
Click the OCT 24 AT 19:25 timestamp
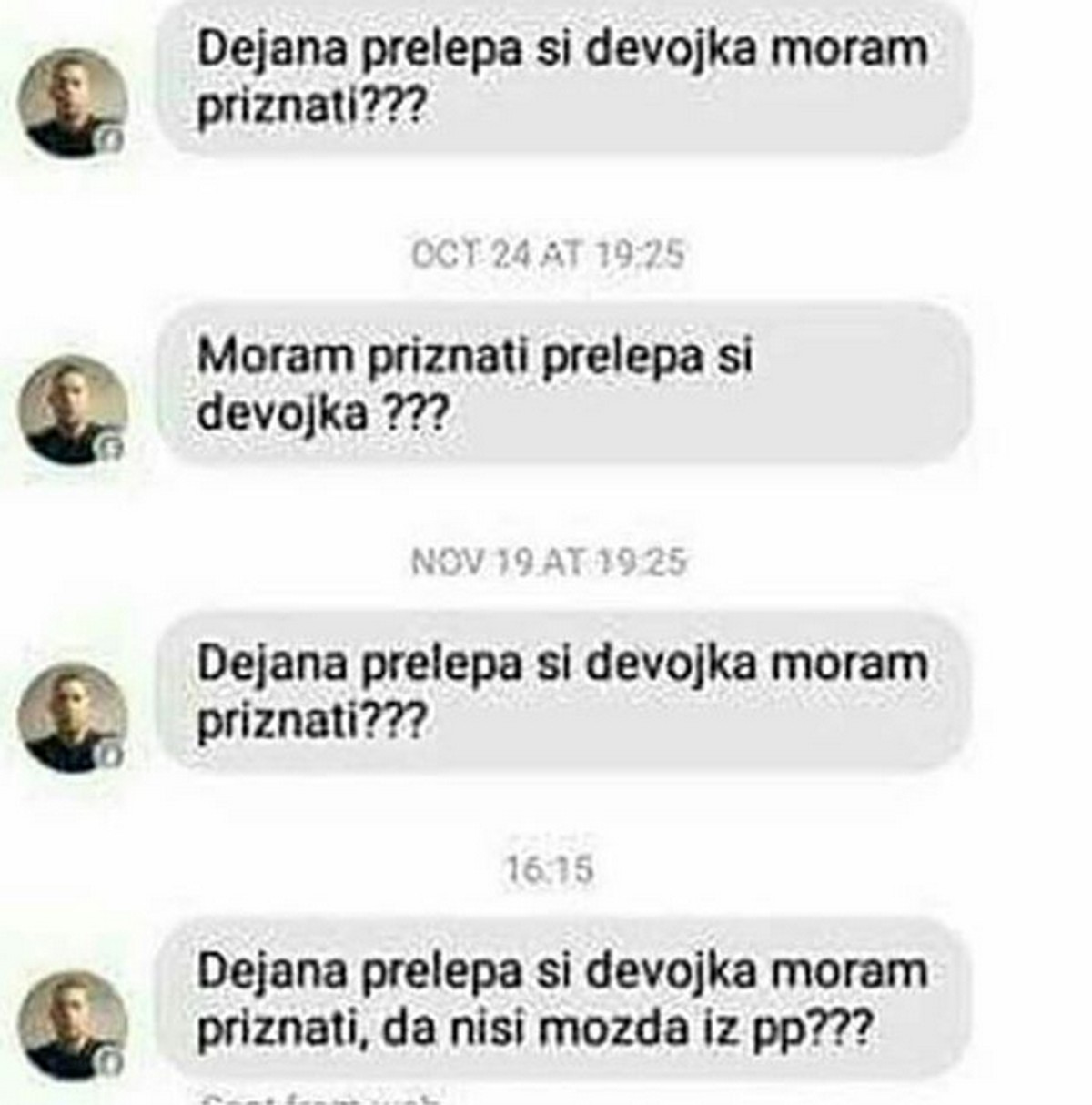(547, 254)
